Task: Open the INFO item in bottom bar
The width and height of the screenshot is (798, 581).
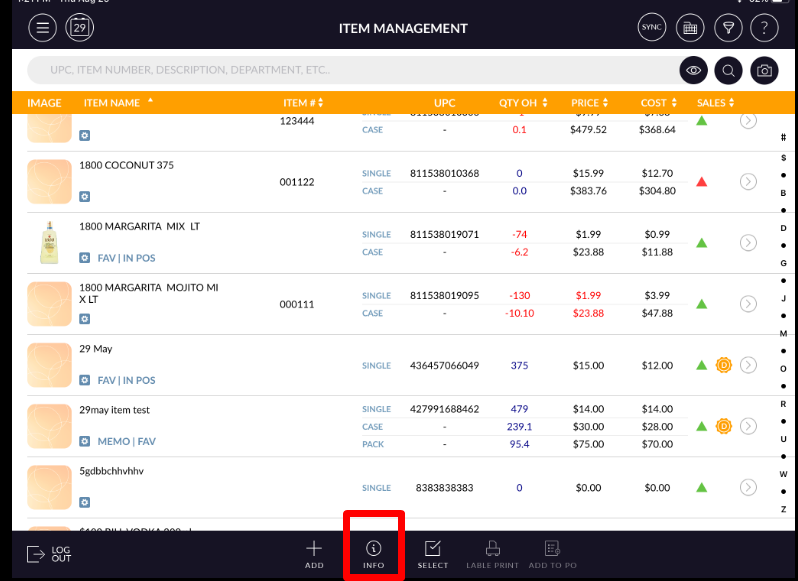Action: pos(373,554)
